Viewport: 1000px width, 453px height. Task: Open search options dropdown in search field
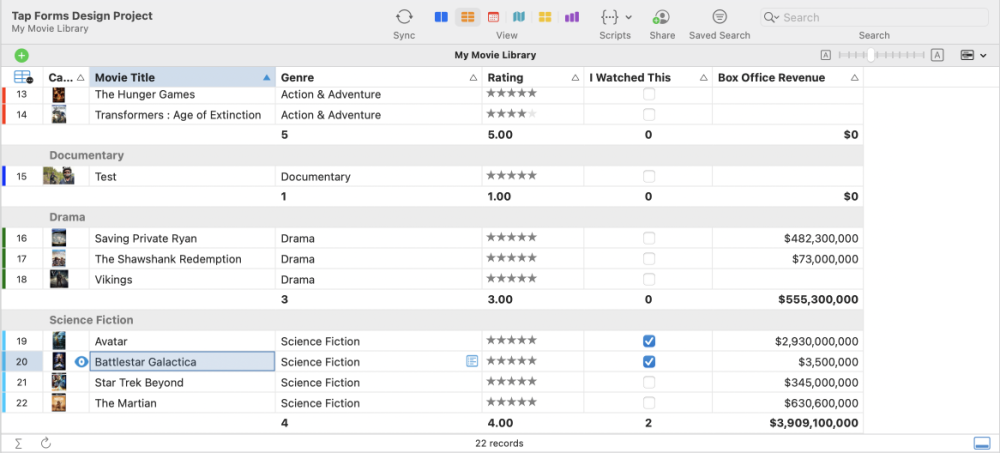coord(772,17)
